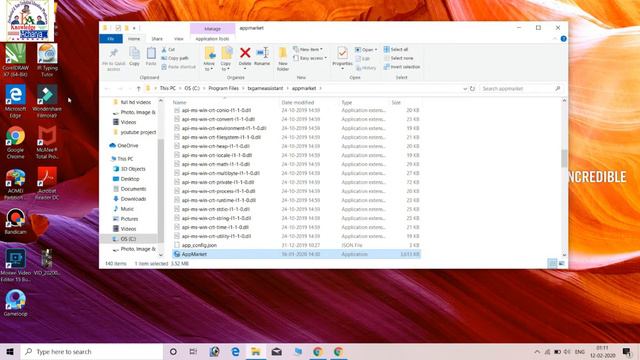This screenshot has height=360, width=640.
Task: Click Select all
Action: 396,49
